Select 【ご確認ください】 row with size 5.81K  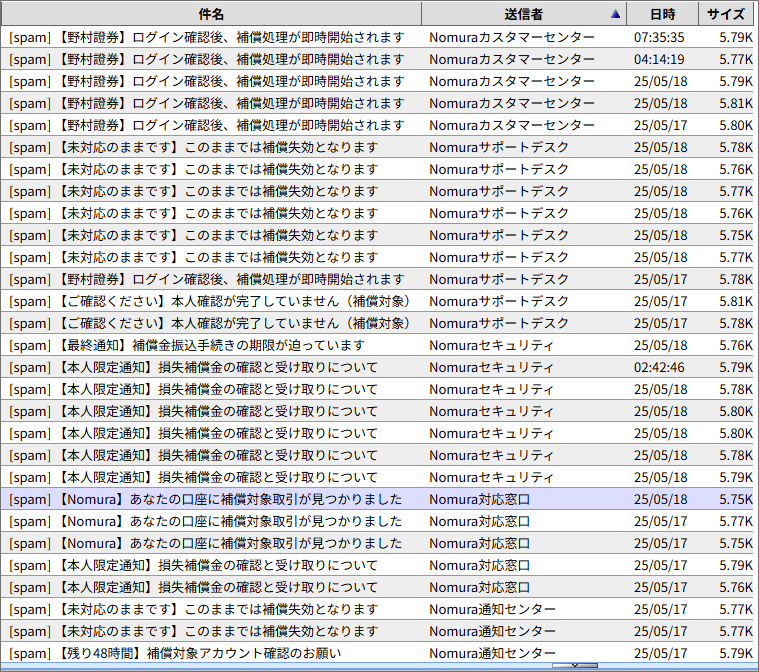tap(377, 301)
